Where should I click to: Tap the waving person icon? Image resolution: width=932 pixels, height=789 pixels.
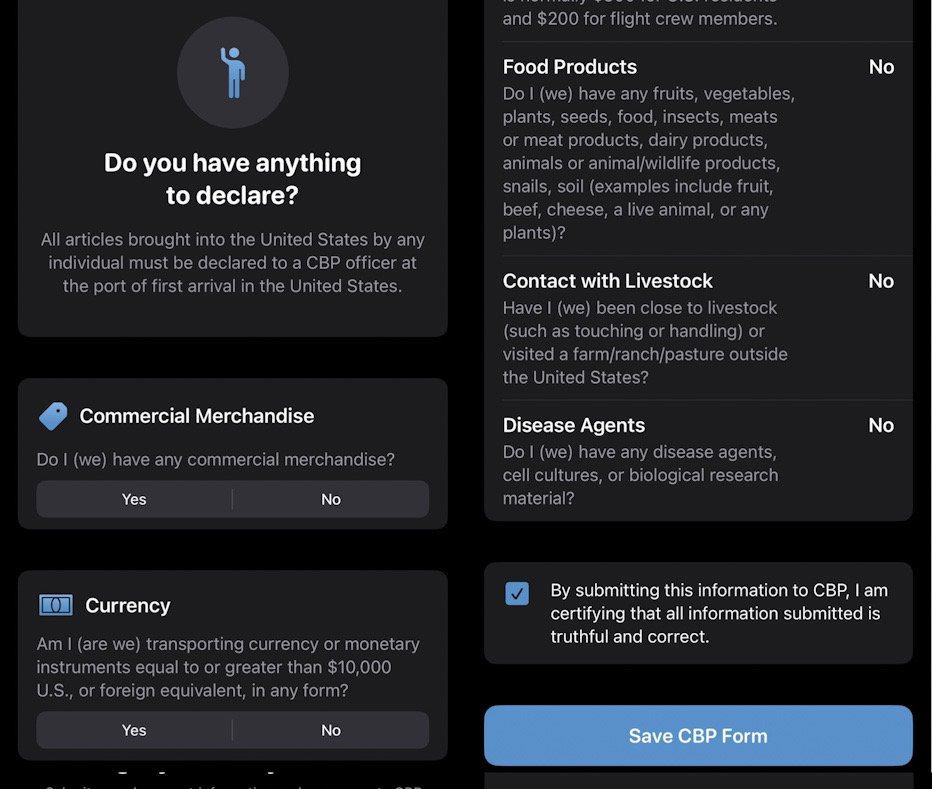coord(233,72)
